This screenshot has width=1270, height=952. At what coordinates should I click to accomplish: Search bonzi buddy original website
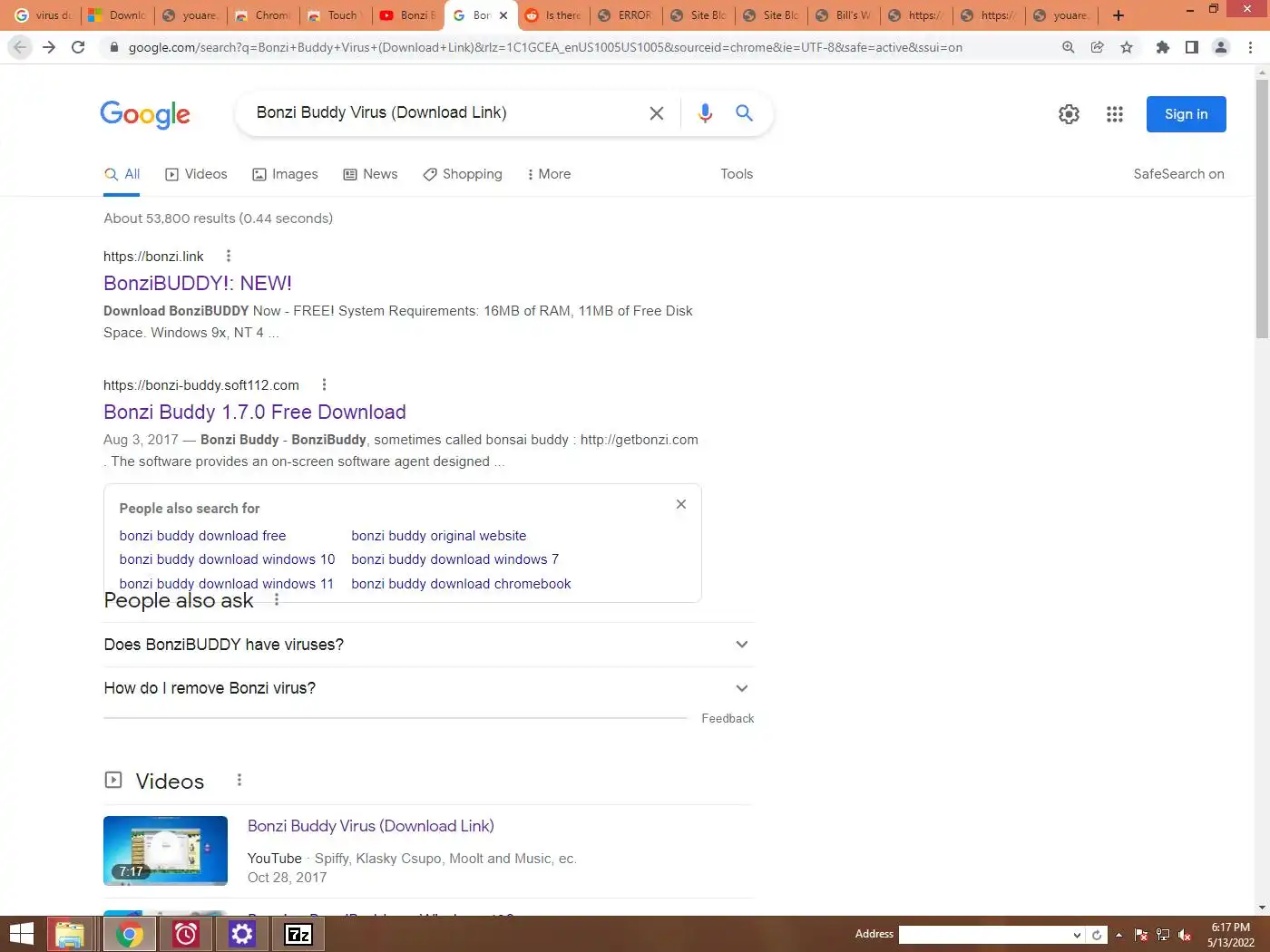pos(439,536)
